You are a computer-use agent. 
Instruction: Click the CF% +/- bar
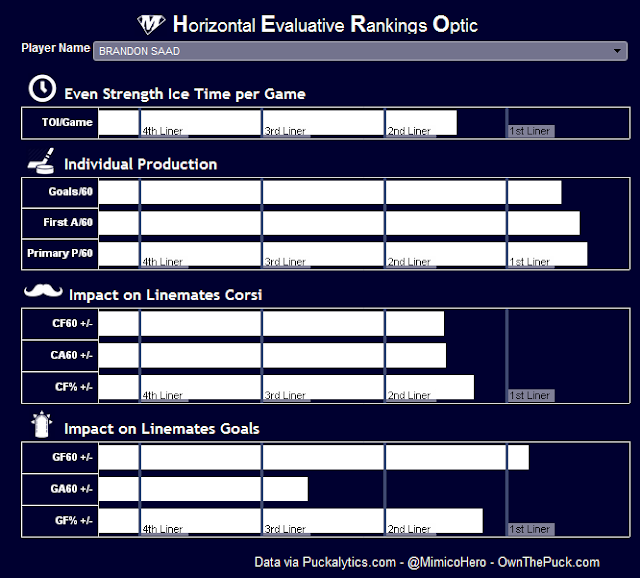point(286,387)
